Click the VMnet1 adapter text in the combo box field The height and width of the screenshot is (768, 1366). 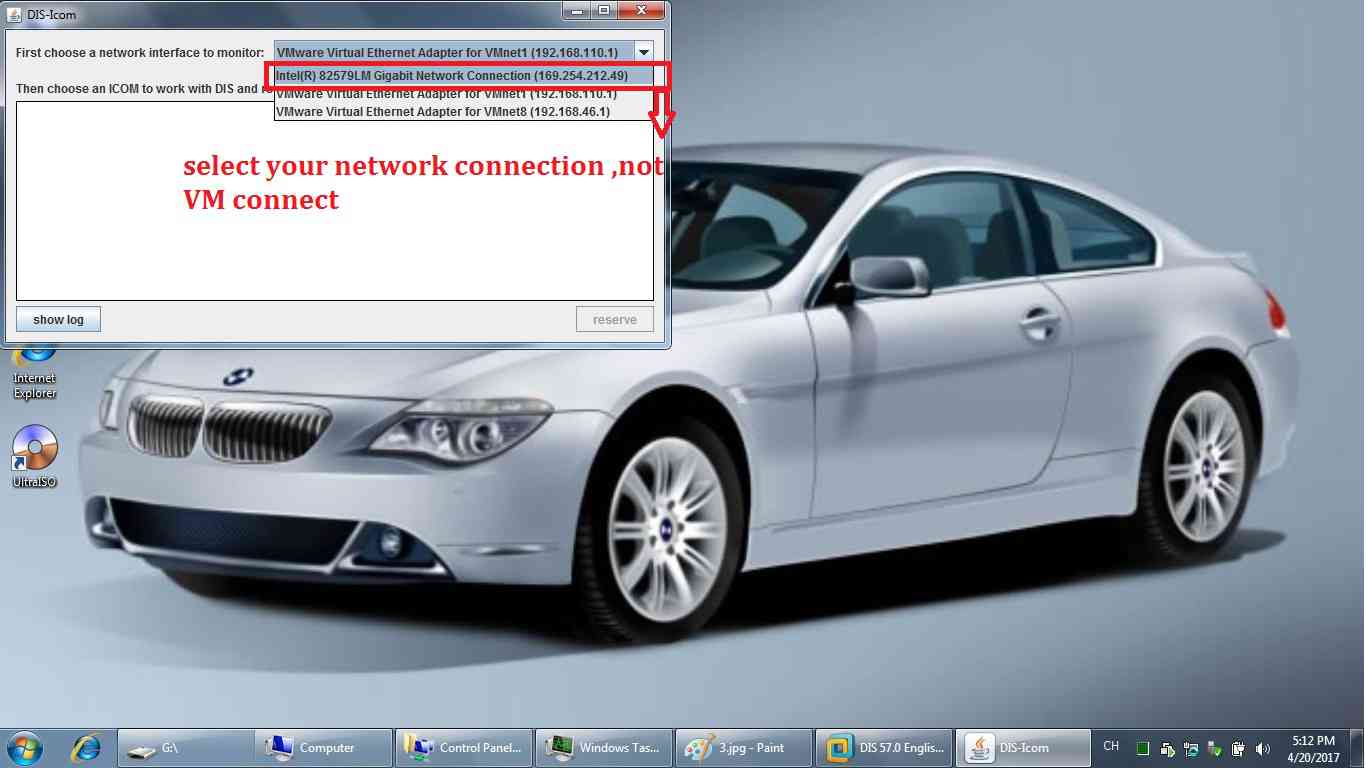[447, 52]
